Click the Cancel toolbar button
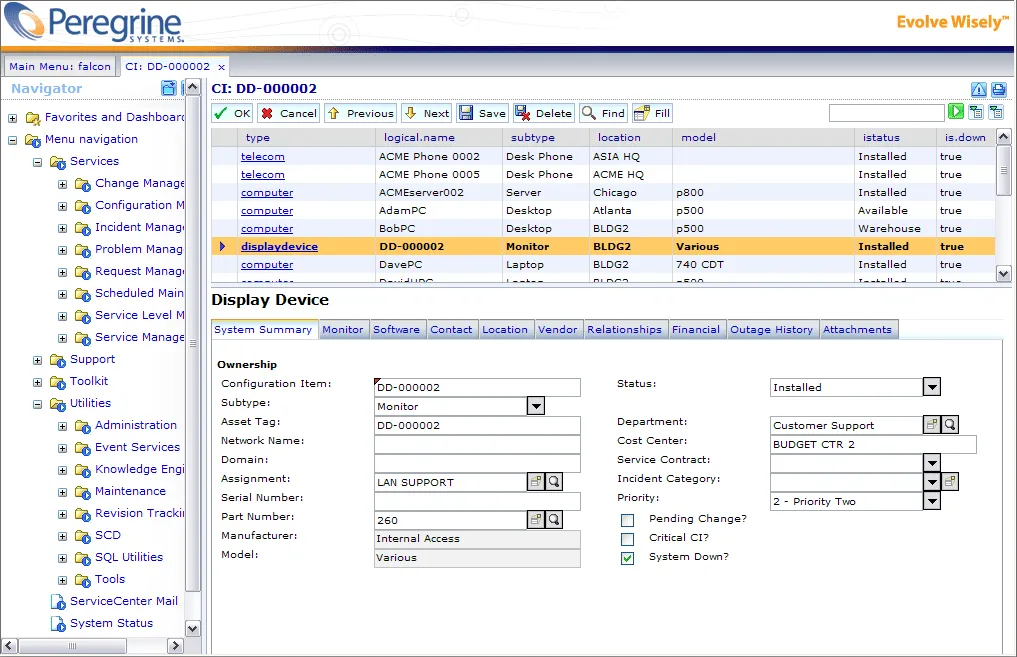 tap(289, 113)
